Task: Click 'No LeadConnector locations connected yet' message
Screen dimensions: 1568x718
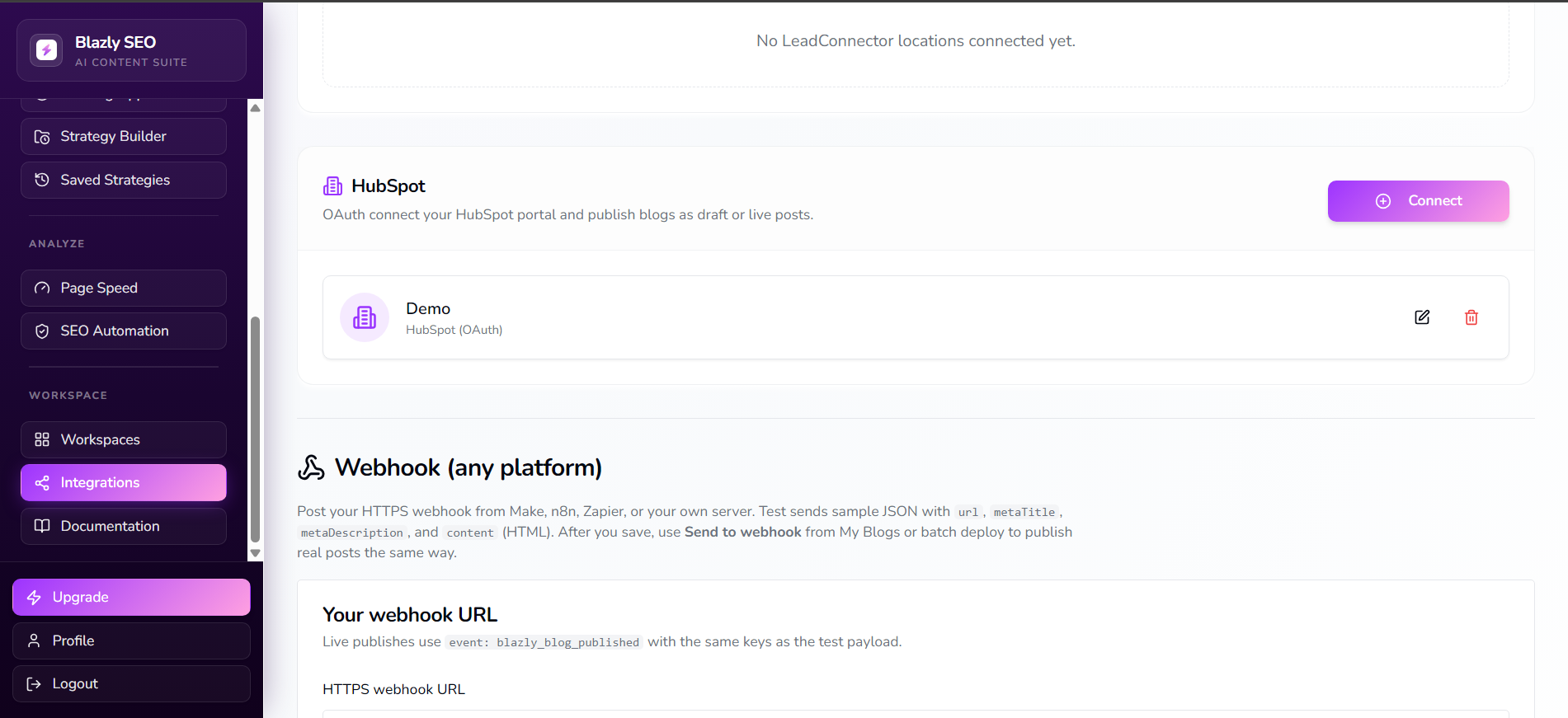Action: coord(916,41)
